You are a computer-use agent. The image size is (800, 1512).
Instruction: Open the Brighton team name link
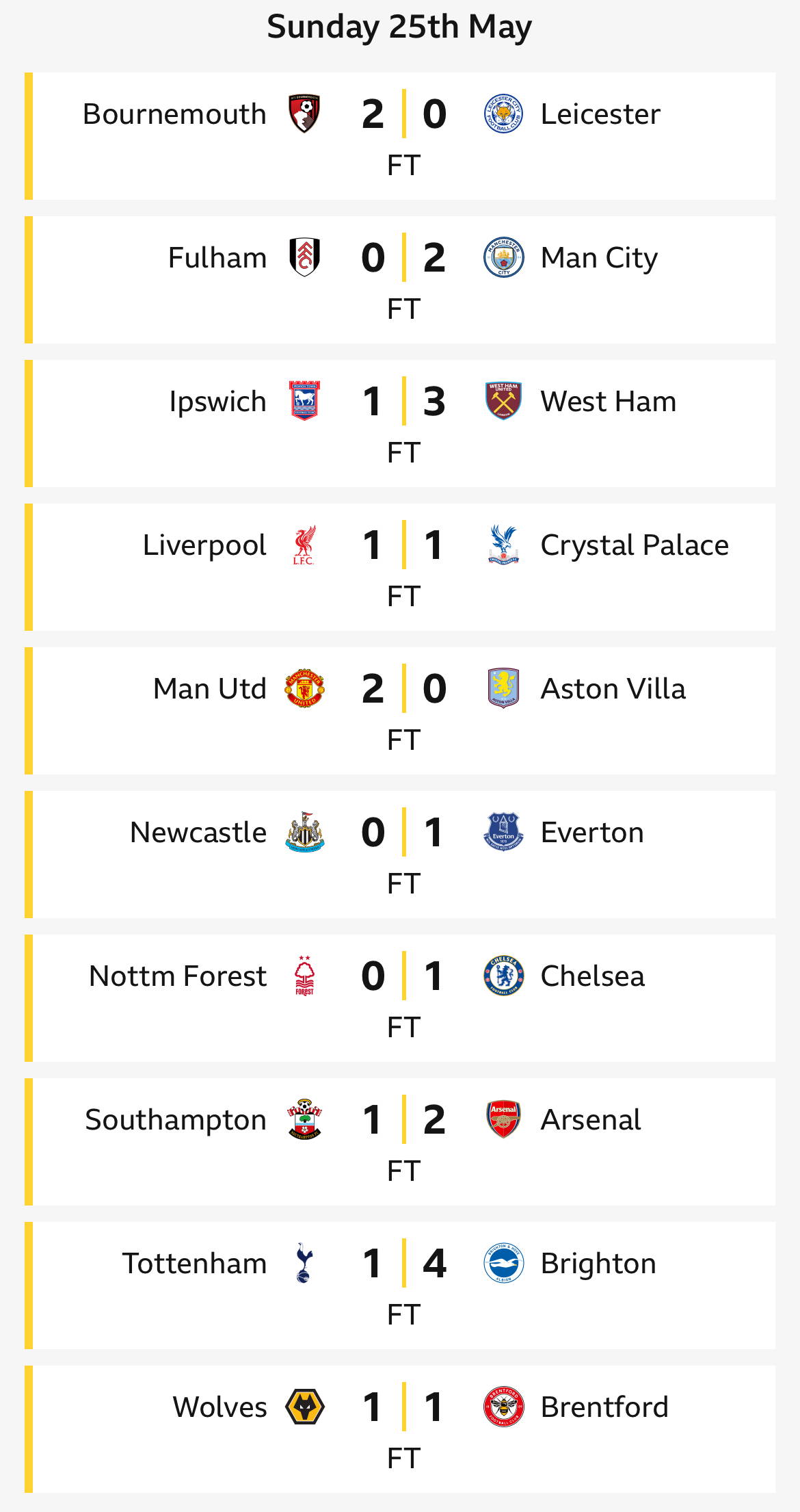pos(598,1264)
